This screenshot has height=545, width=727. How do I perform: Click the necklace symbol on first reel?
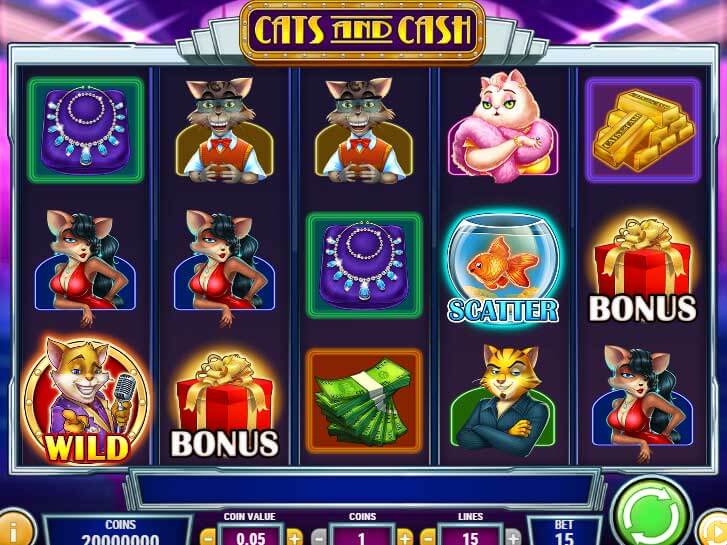point(86,130)
